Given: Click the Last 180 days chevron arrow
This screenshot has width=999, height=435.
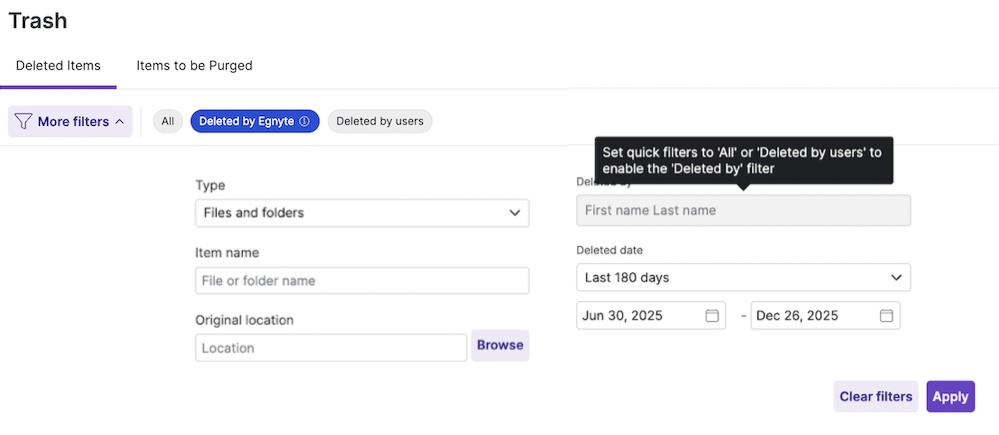Looking at the screenshot, I should tap(896, 277).
